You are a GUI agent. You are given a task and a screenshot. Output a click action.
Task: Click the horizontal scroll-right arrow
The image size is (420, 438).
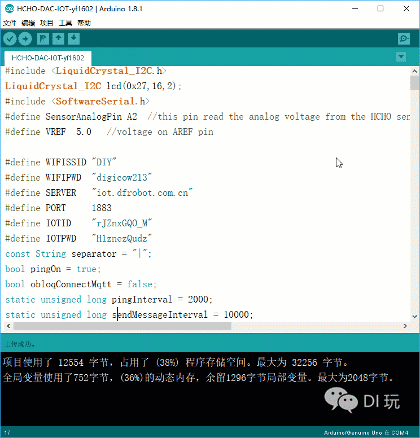coord(405,326)
